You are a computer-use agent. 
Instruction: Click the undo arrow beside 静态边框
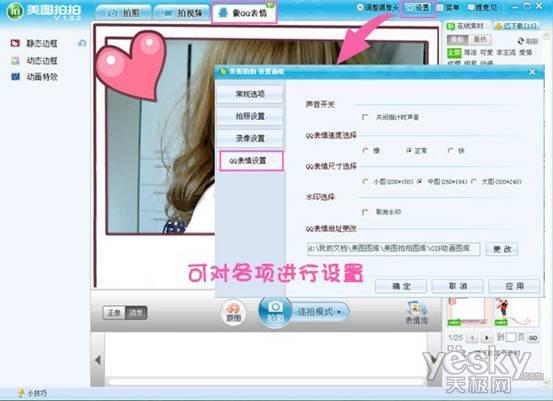tap(82, 43)
